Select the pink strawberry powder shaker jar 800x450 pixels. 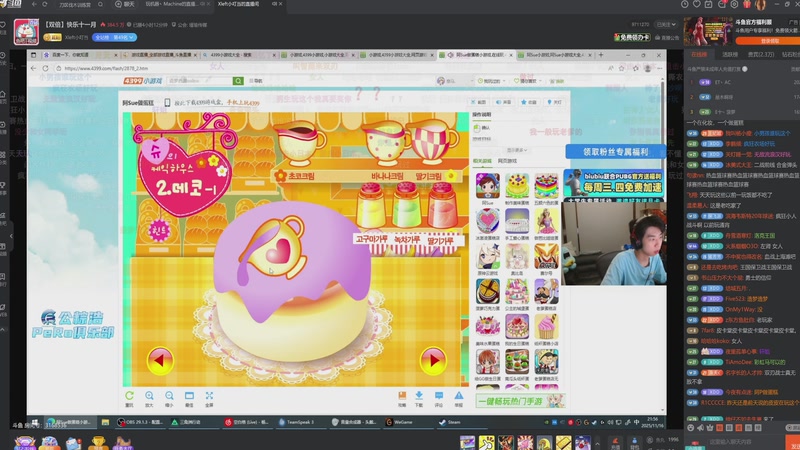(x=442, y=205)
